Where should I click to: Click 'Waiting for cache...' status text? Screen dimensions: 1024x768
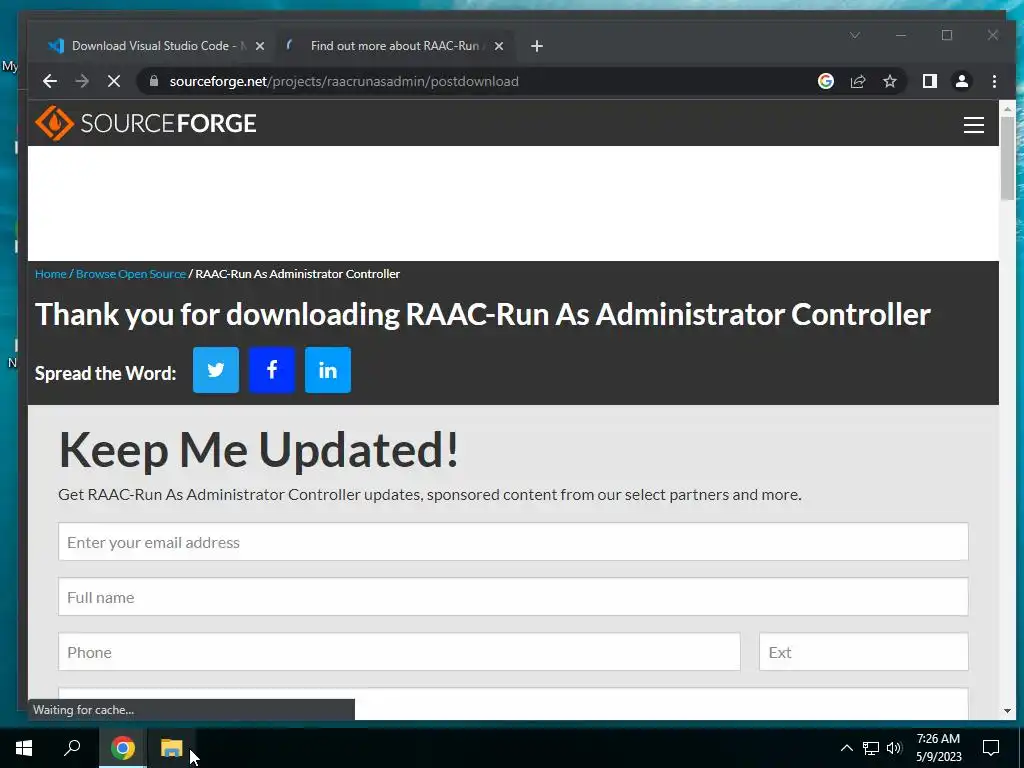[x=84, y=710]
